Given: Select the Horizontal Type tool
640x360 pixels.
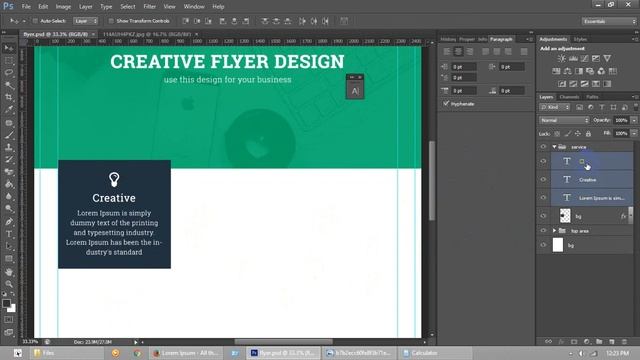Looking at the screenshot, I should coord(9,234).
